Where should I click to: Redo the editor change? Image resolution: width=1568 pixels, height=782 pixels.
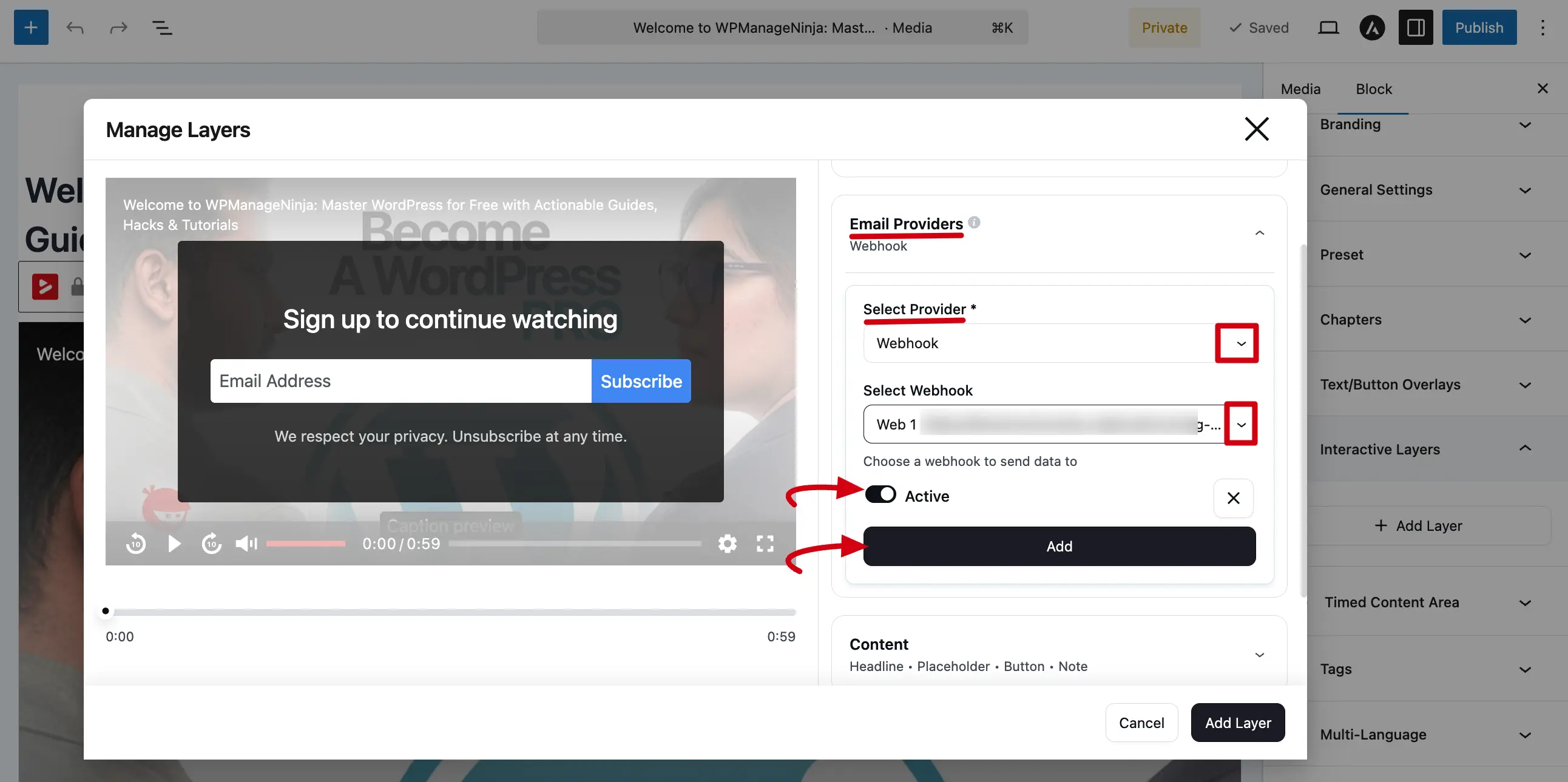[119, 27]
